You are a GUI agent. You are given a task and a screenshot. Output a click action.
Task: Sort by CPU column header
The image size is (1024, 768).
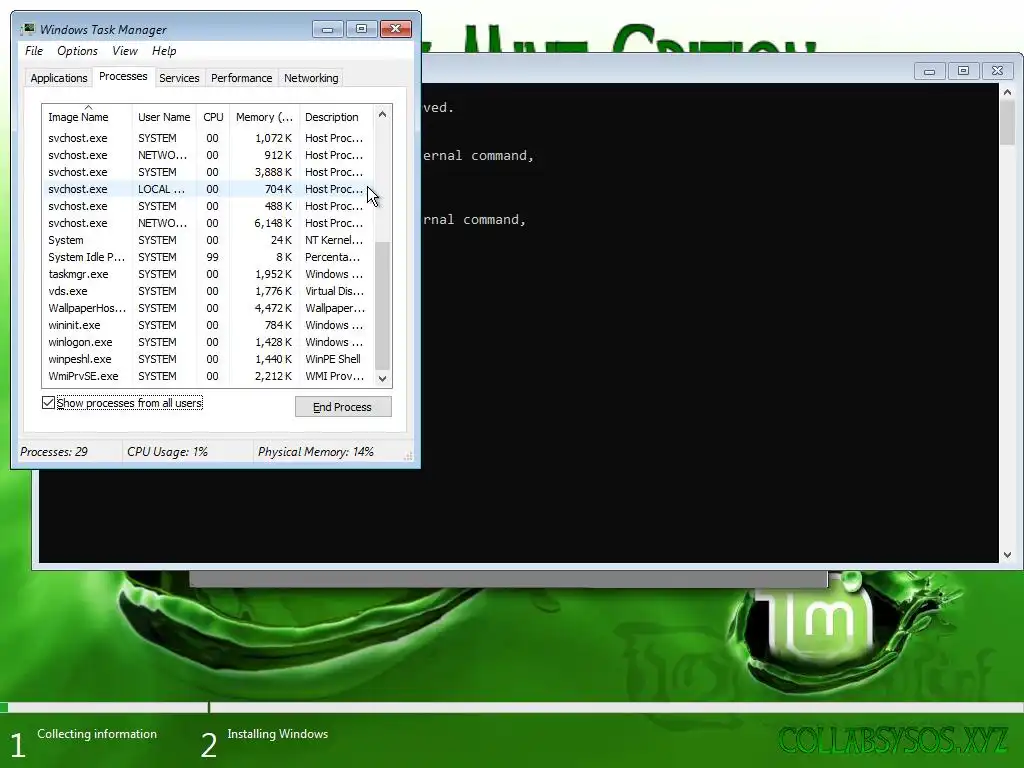(x=213, y=117)
